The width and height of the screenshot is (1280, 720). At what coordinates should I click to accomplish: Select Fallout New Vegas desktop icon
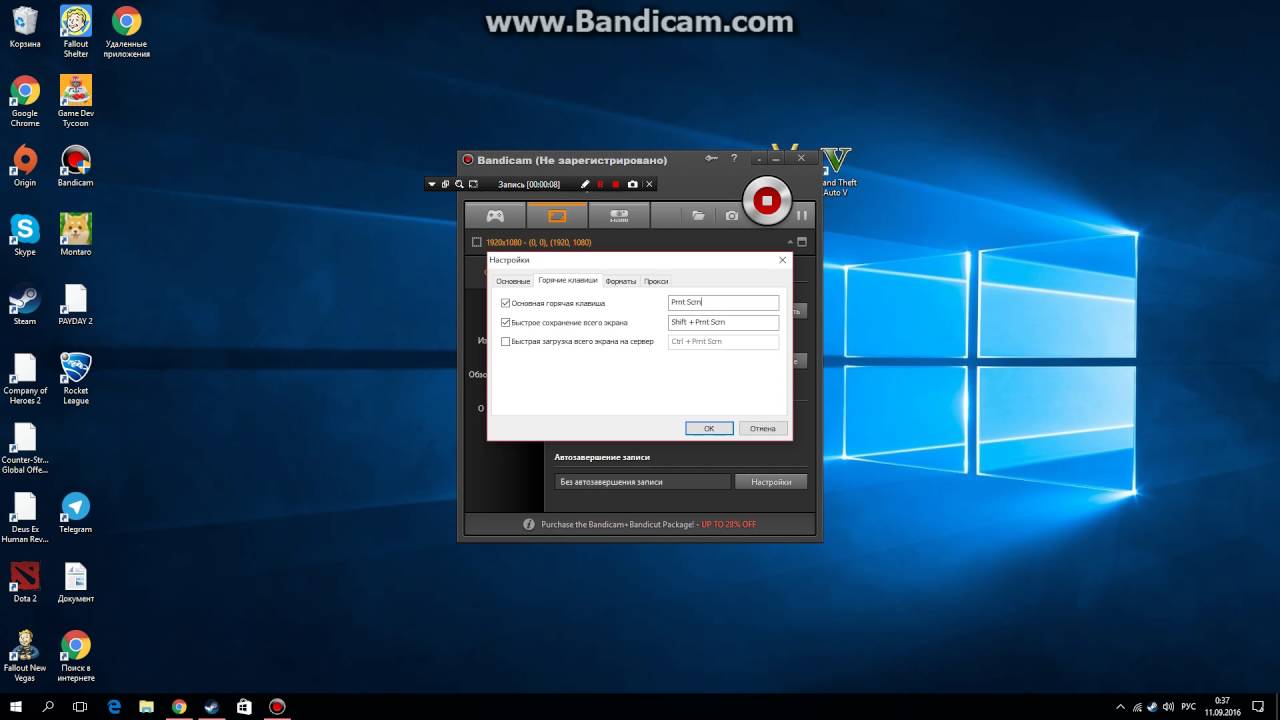[x=25, y=655]
